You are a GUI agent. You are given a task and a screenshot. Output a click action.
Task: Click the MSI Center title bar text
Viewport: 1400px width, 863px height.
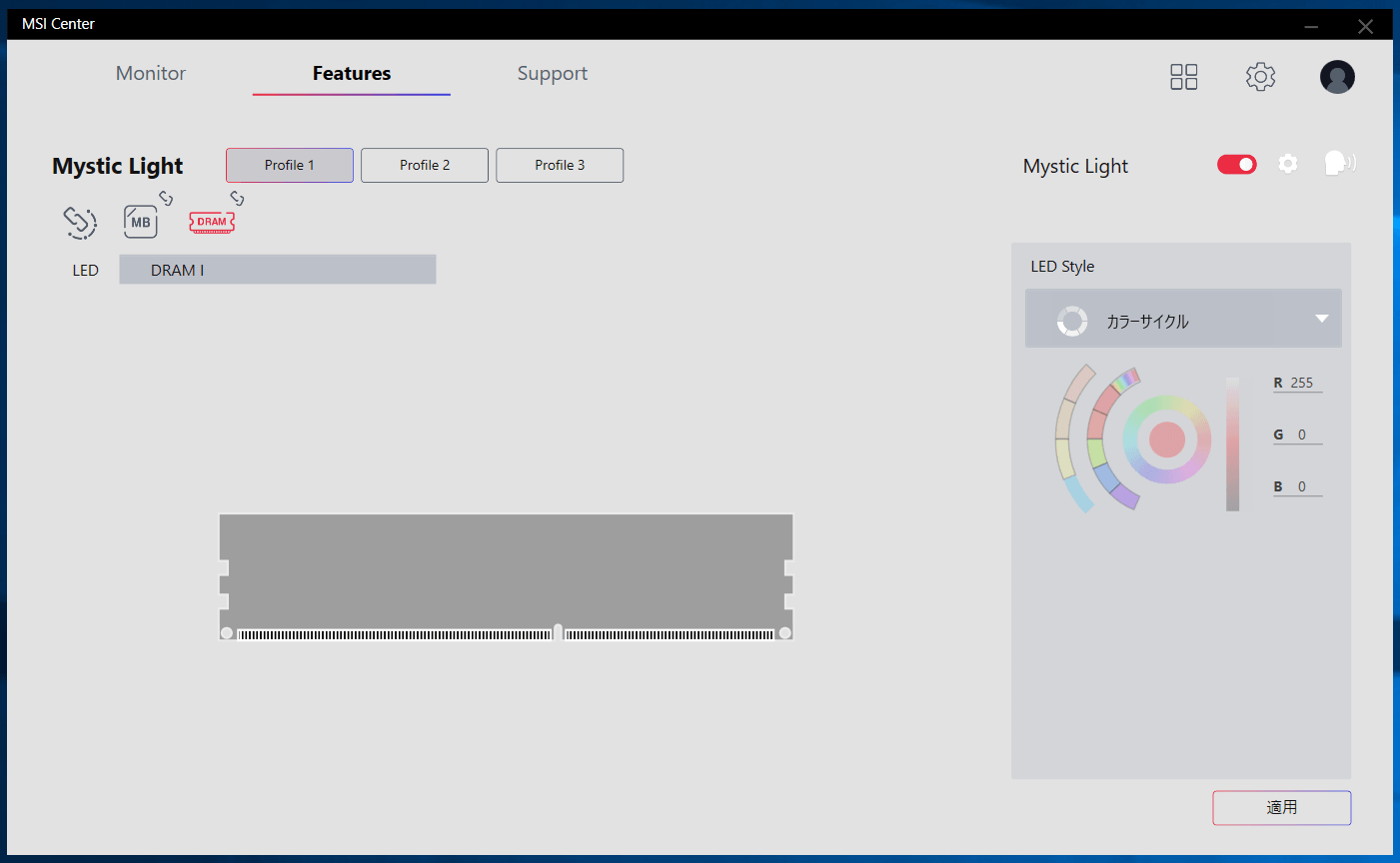(x=58, y=24)
